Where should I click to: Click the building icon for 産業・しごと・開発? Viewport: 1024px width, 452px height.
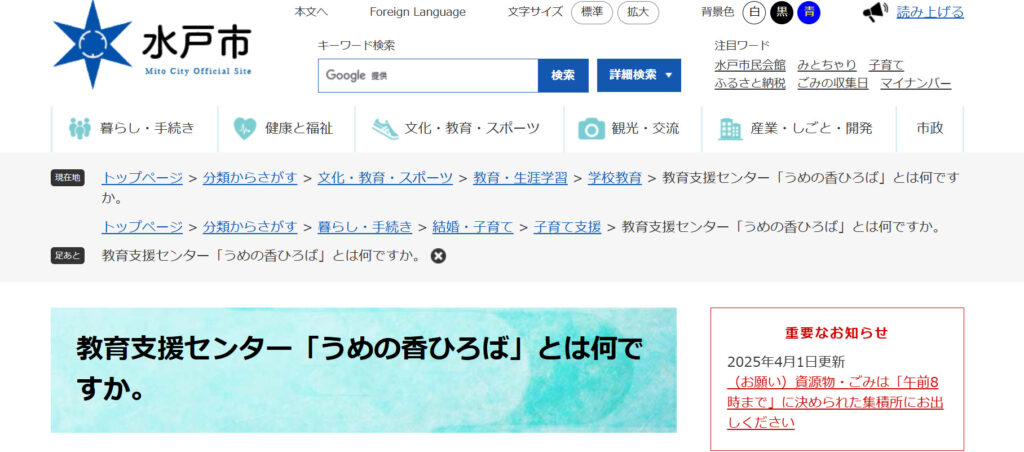pyautogui.click(x=731, y=128)
